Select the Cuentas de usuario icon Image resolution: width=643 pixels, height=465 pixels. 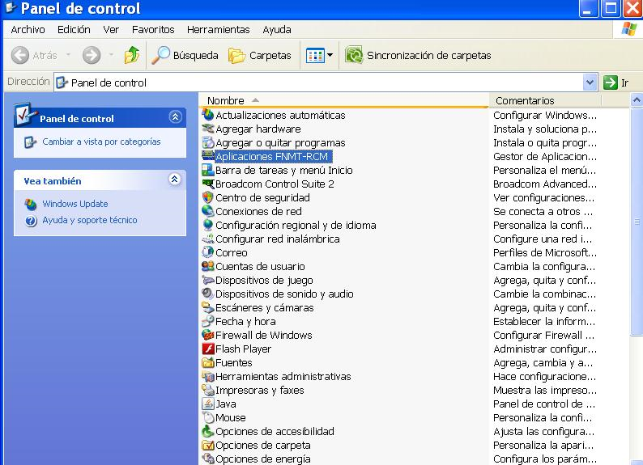click(208, 266)
